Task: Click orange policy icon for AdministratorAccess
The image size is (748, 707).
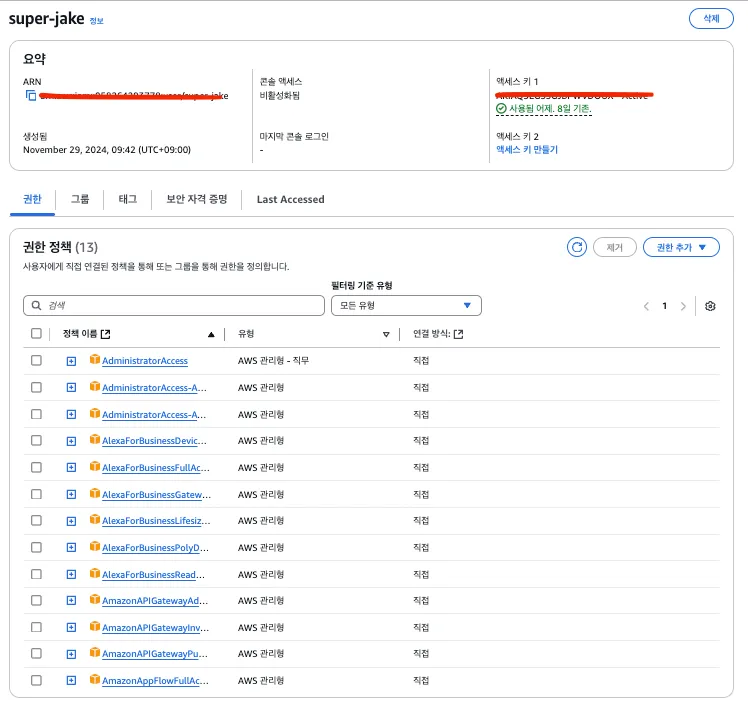Action: pos(95,359)
